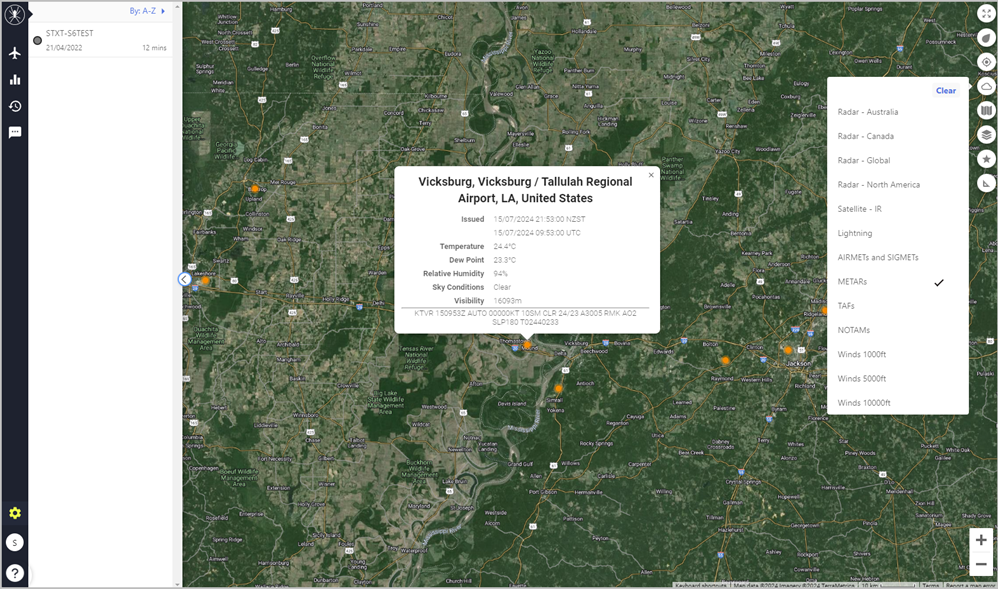998x589 pixels.
Task: Enable the Lightning layer
Action: [x=897, y=233]
